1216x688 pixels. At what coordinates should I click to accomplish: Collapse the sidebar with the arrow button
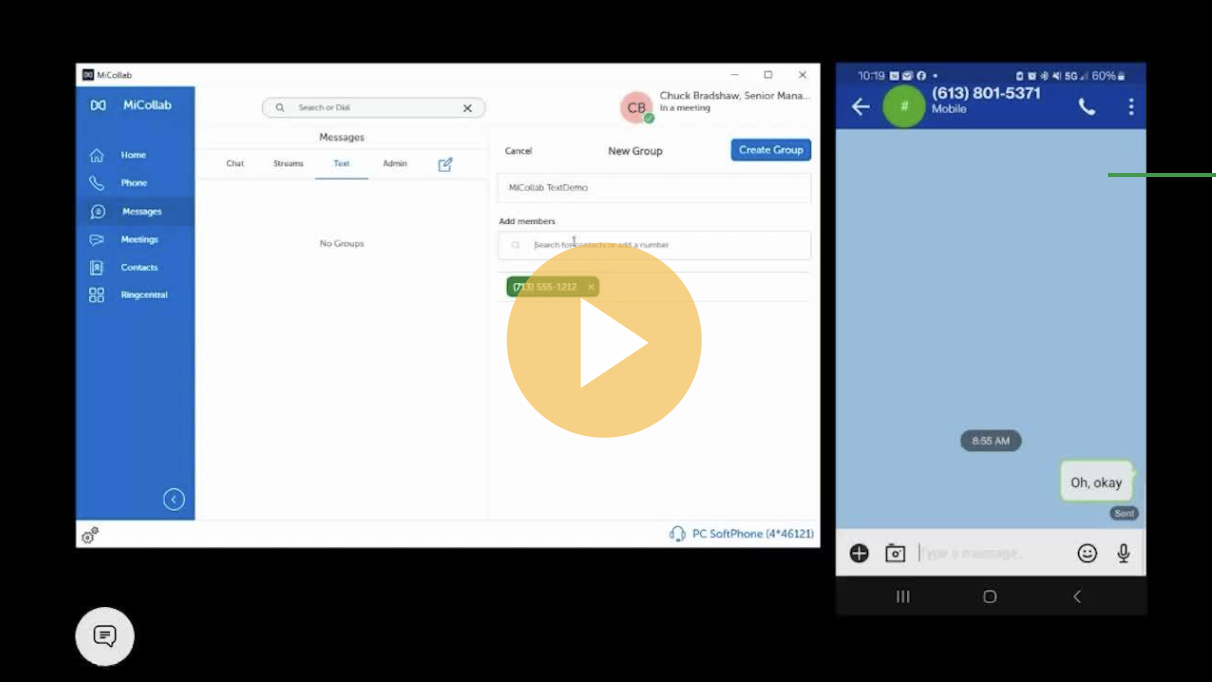(174, 500)
